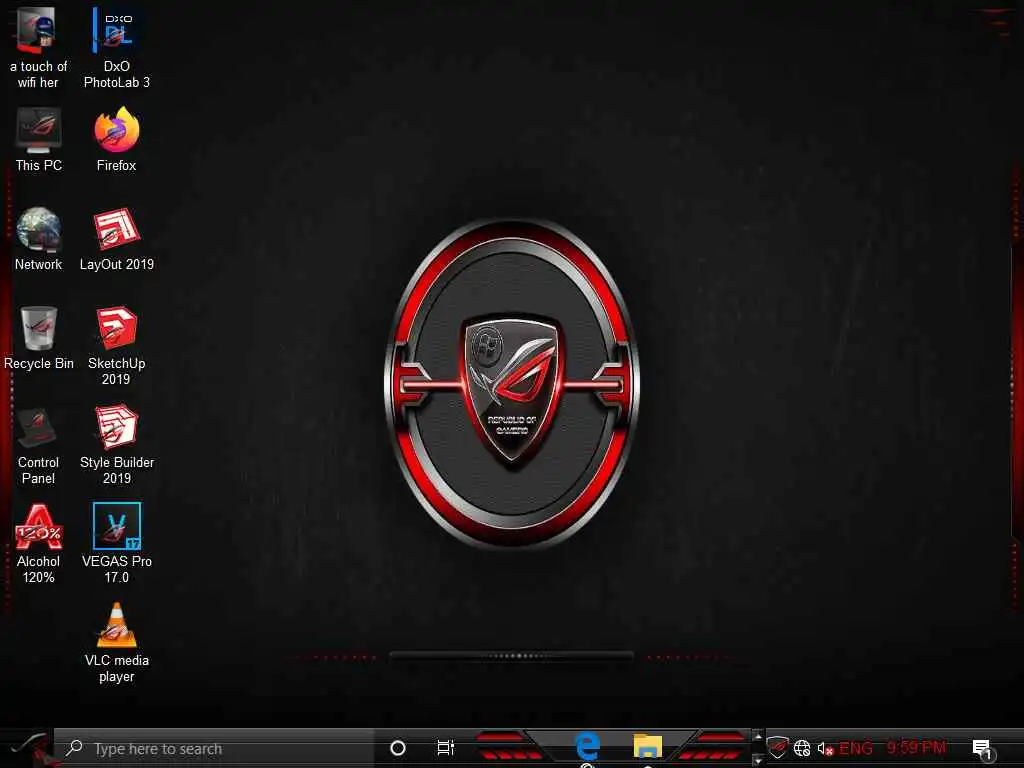Open the clock showing 9:59 PM
This screenshot has width=1024, height=768.
pyautogui.click(x=916, y=747)
